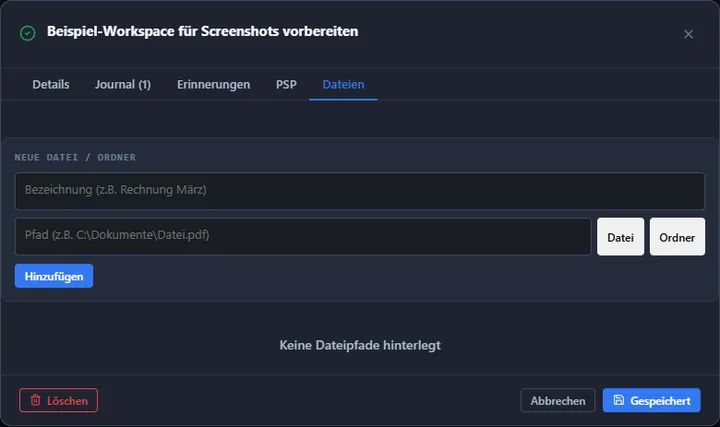Click into the Pfad input field

click(303, 236)
